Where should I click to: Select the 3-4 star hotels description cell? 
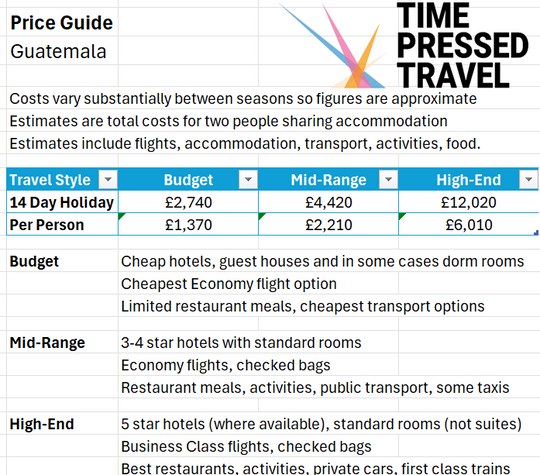click(241, 343)
